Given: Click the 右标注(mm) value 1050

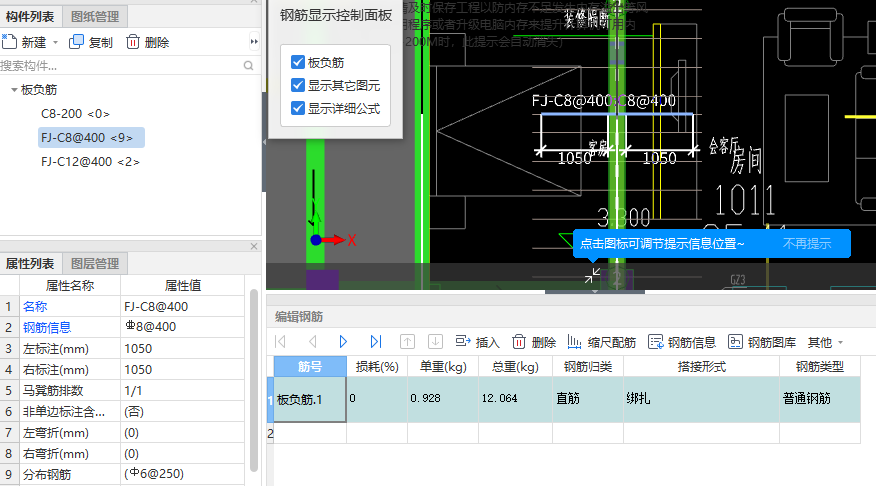Looking at the screenshot, I should (x=183, y=370).
